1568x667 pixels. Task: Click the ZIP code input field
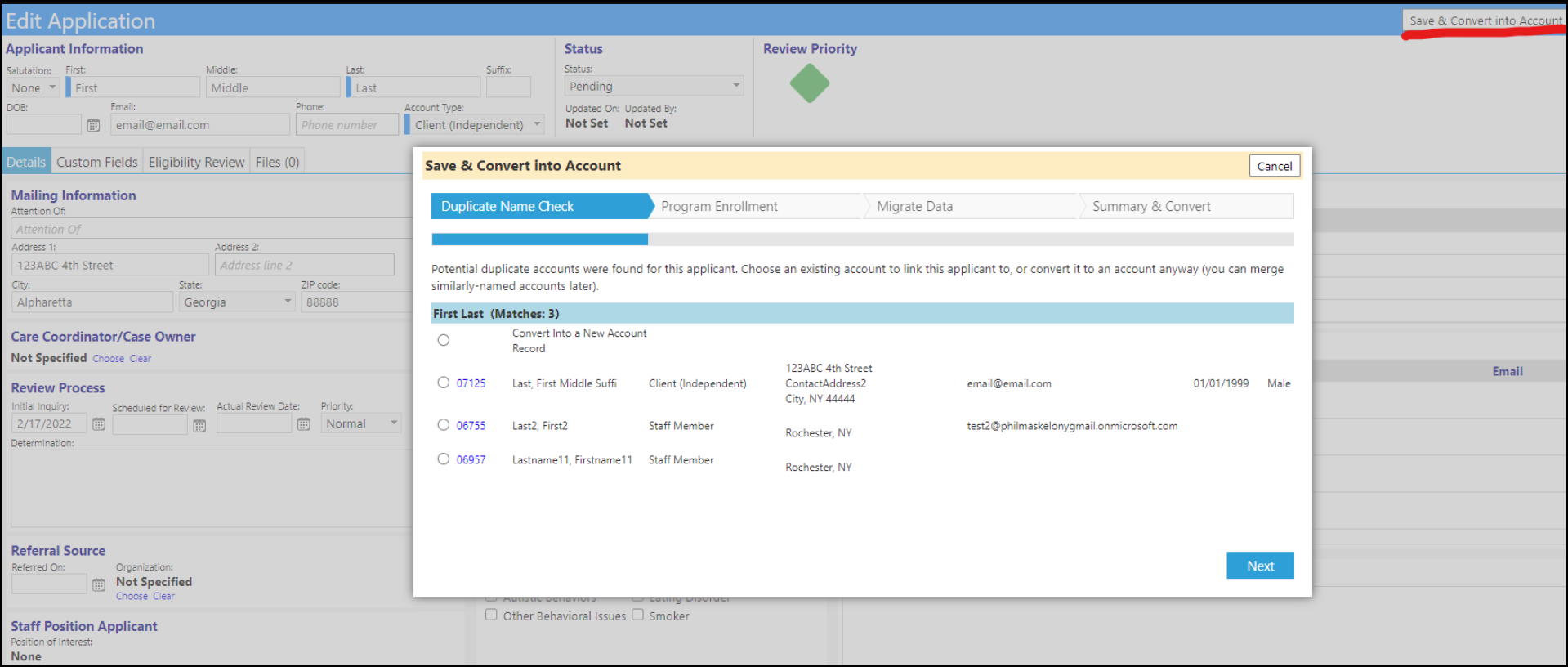357,302
